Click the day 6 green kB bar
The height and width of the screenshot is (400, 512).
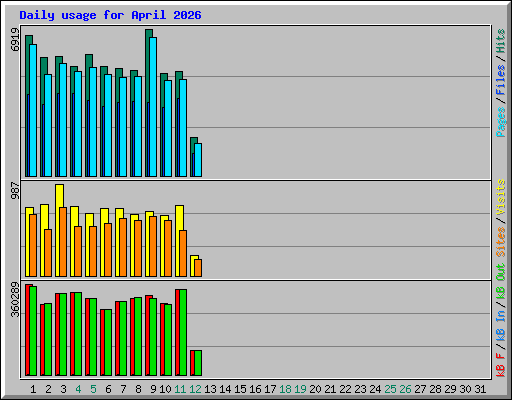tap(108, 343)
